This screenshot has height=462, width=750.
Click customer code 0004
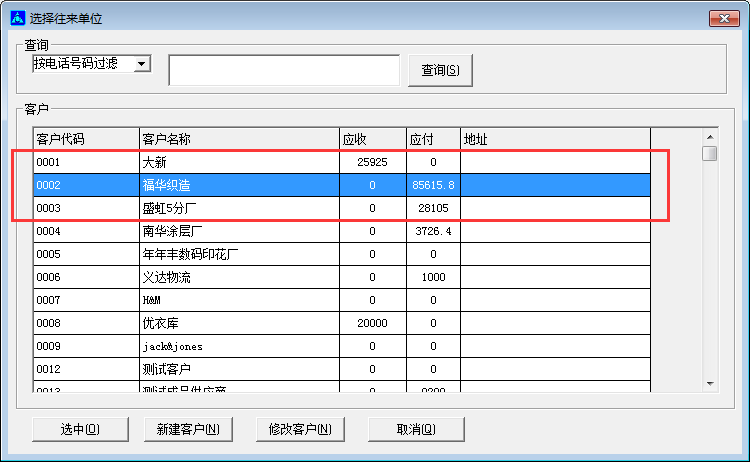coord(48,231)
